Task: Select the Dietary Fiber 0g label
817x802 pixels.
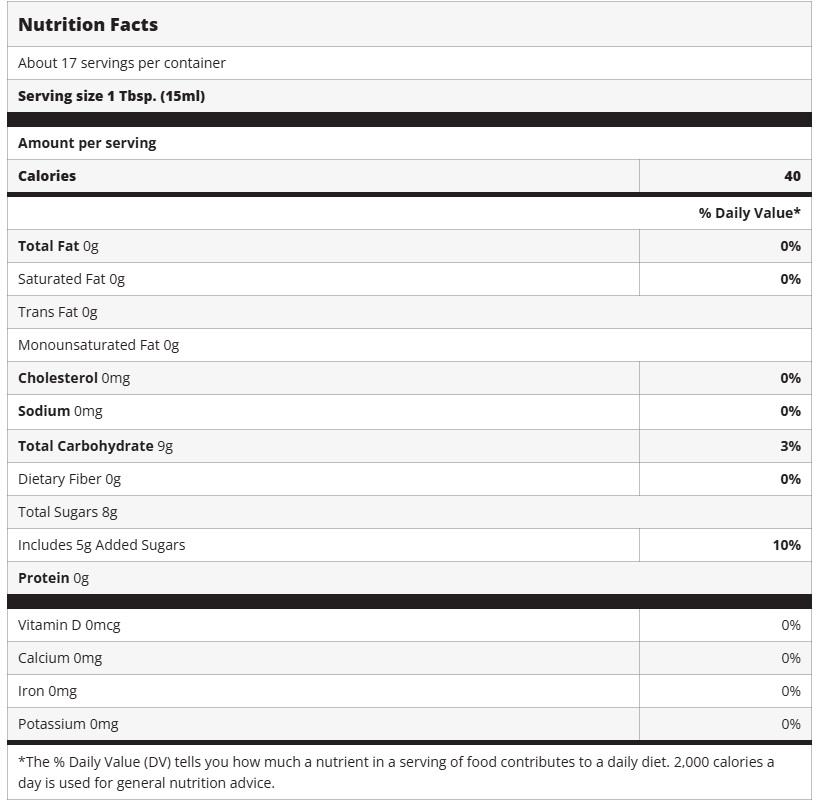Action: (x=69, y=479)
